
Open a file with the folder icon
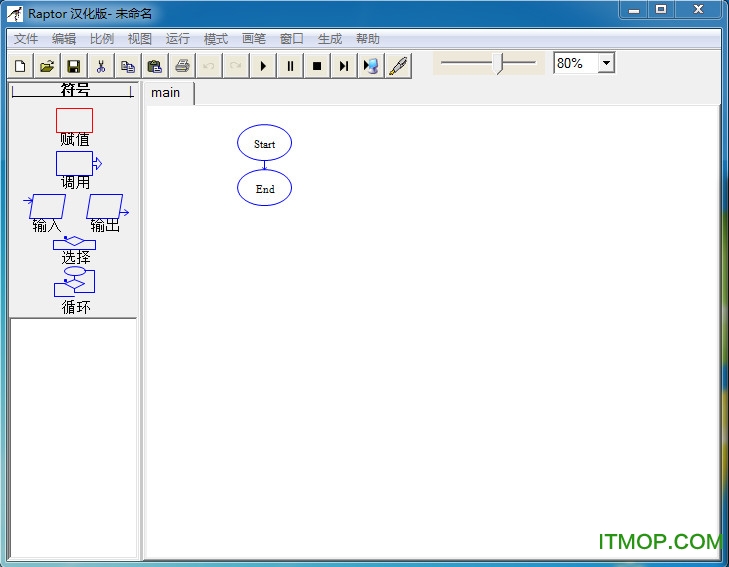[47, 66]
